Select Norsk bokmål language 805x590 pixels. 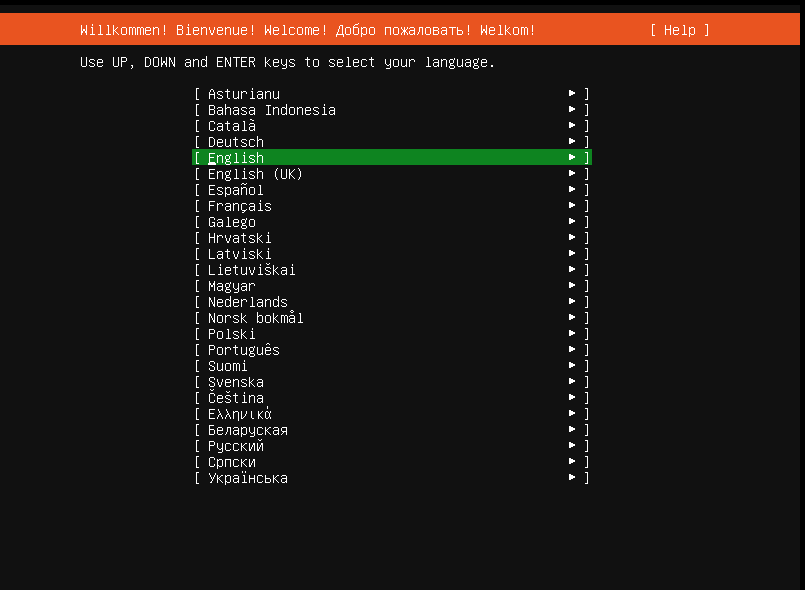[x=392, y=318]
